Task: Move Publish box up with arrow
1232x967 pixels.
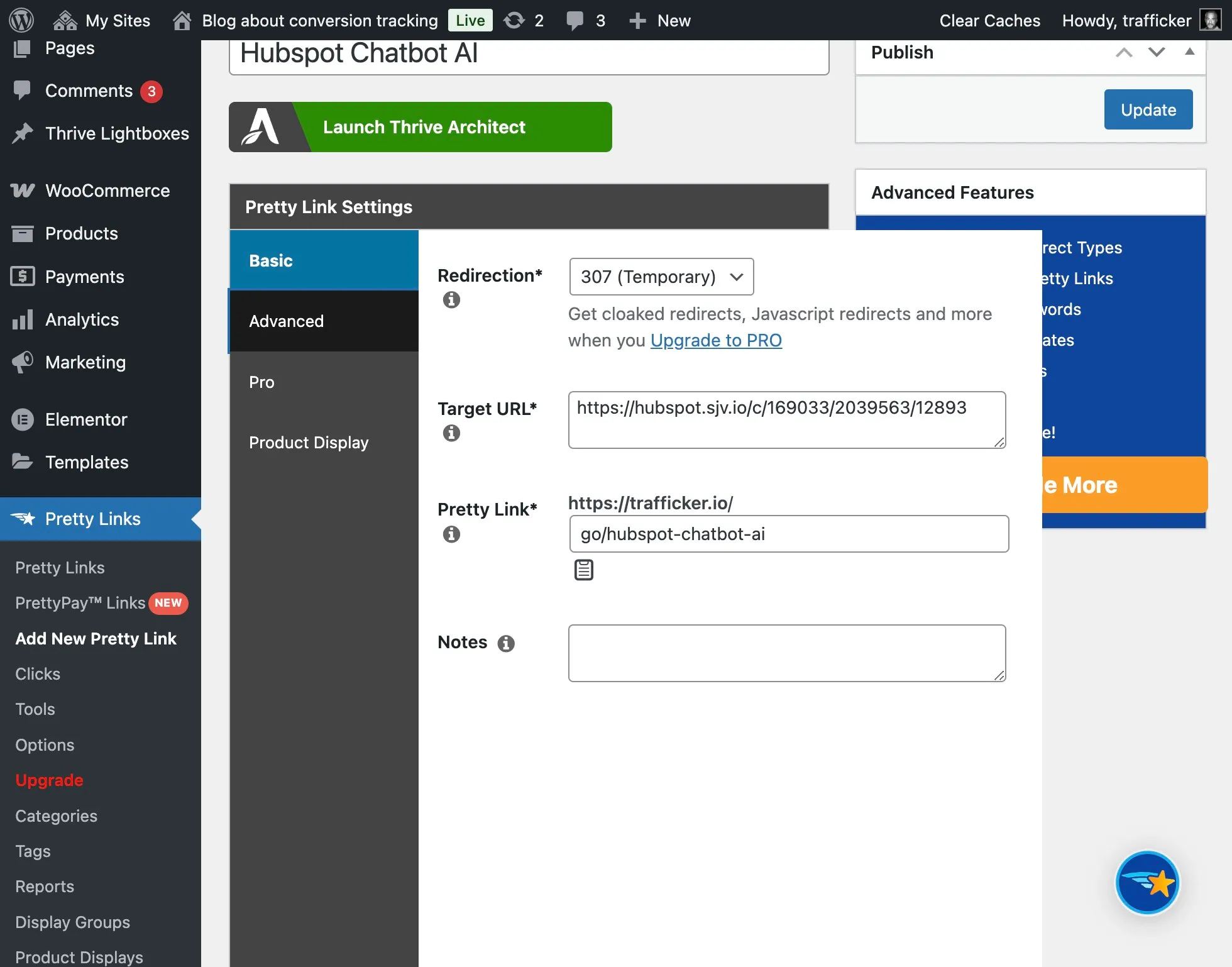Action: [1124, 52]
